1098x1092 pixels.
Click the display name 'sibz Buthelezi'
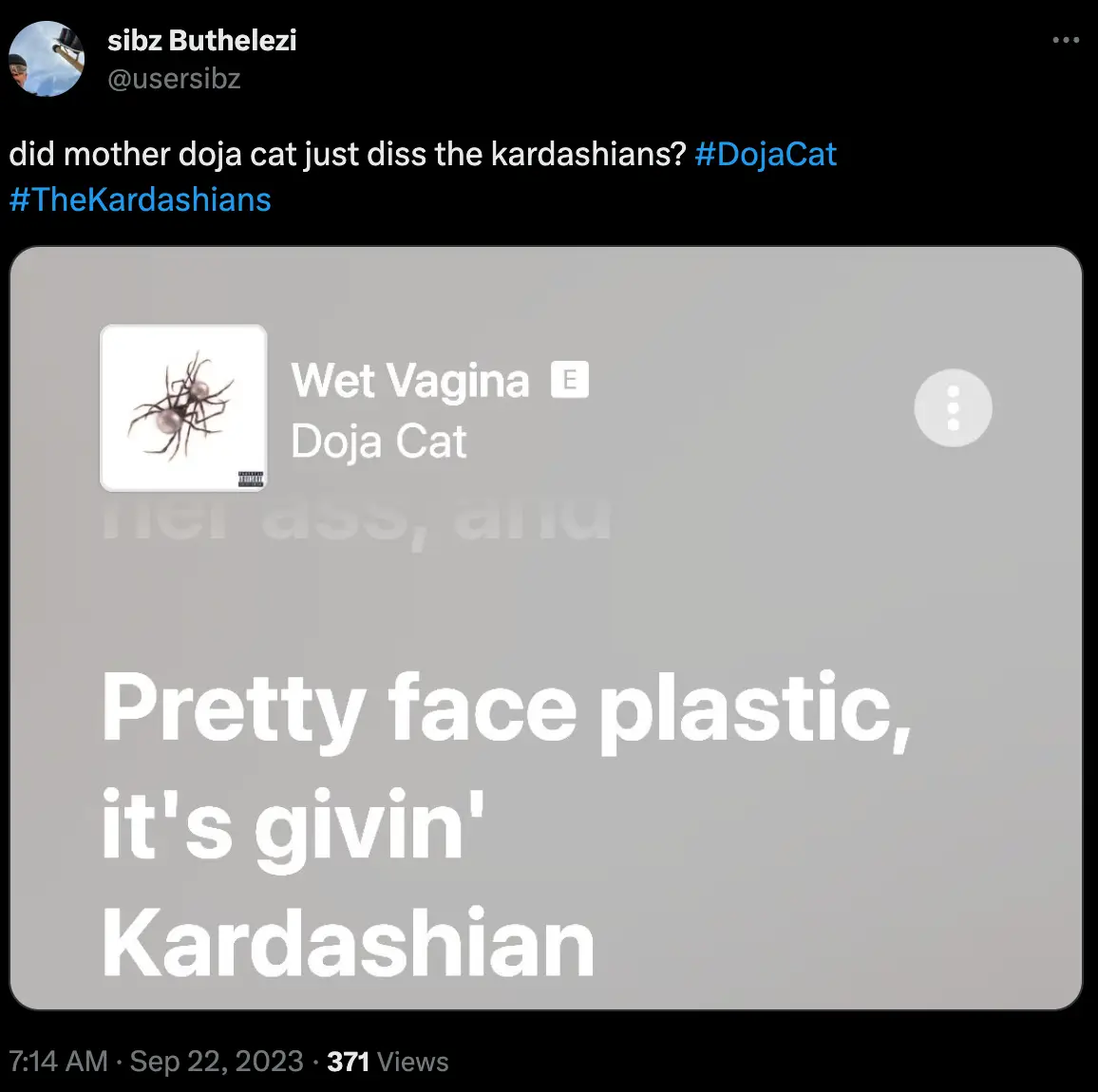[203, 40]
